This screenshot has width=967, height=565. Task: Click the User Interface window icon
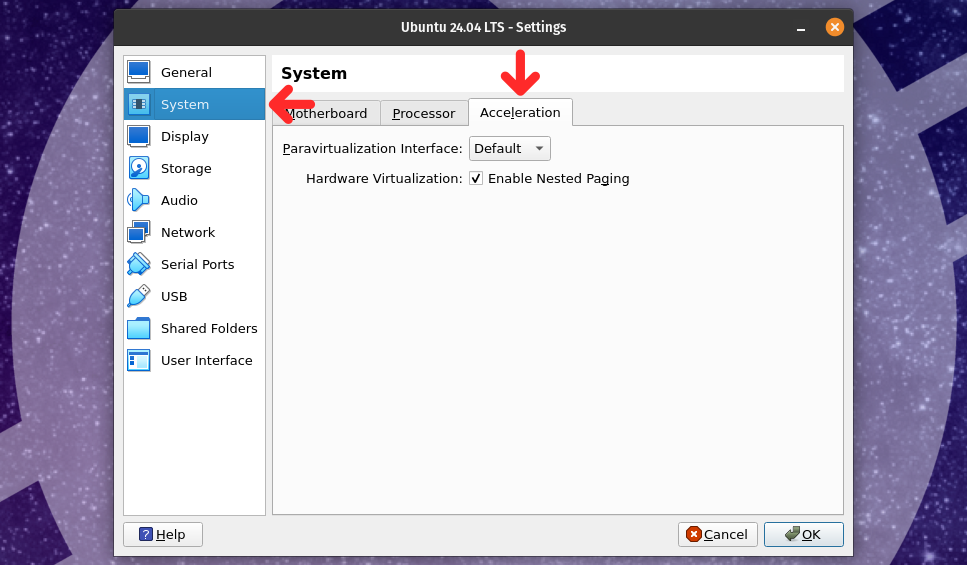[x=138, y=361]
